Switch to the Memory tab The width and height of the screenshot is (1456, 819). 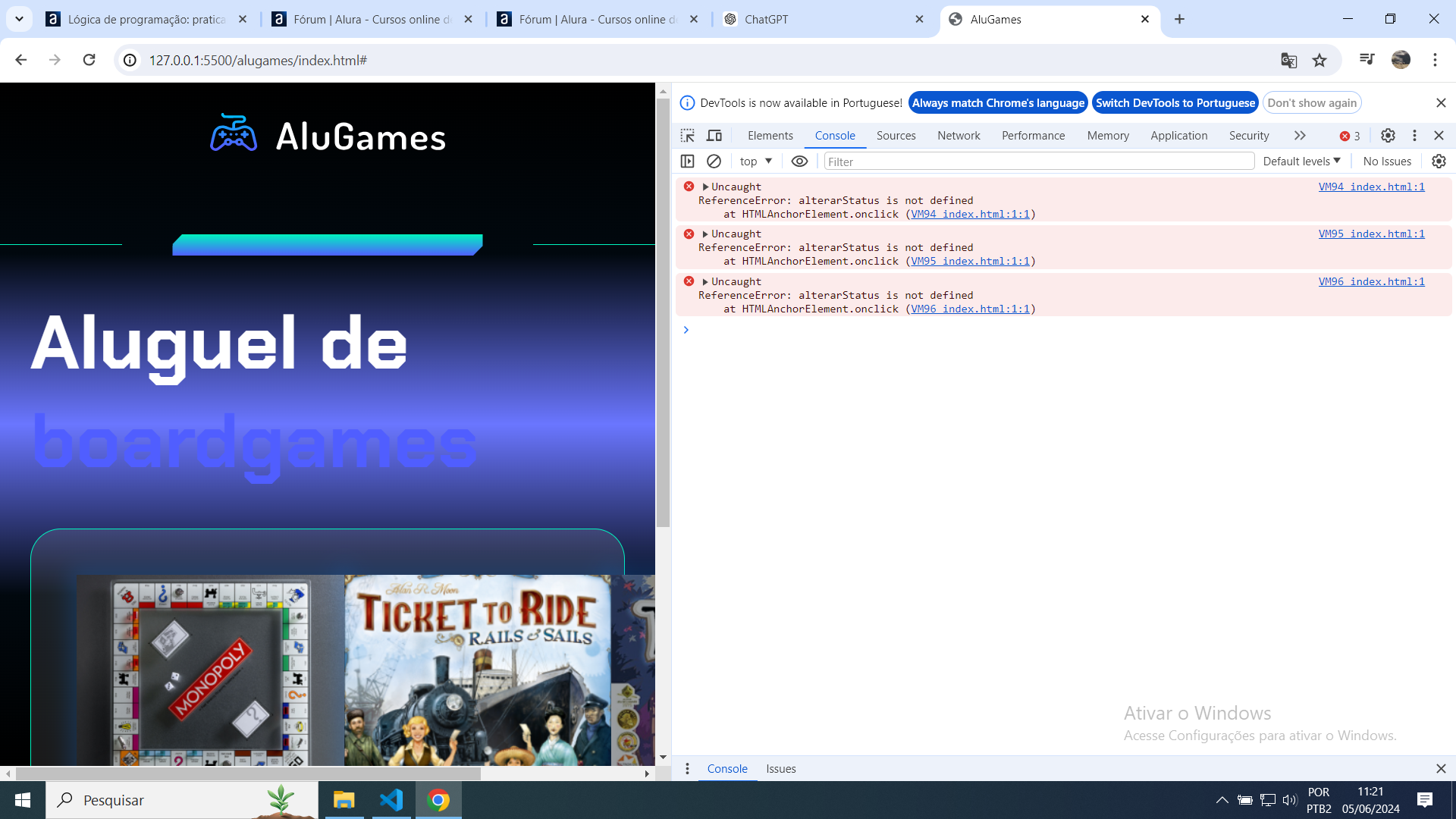[1108, 136]
